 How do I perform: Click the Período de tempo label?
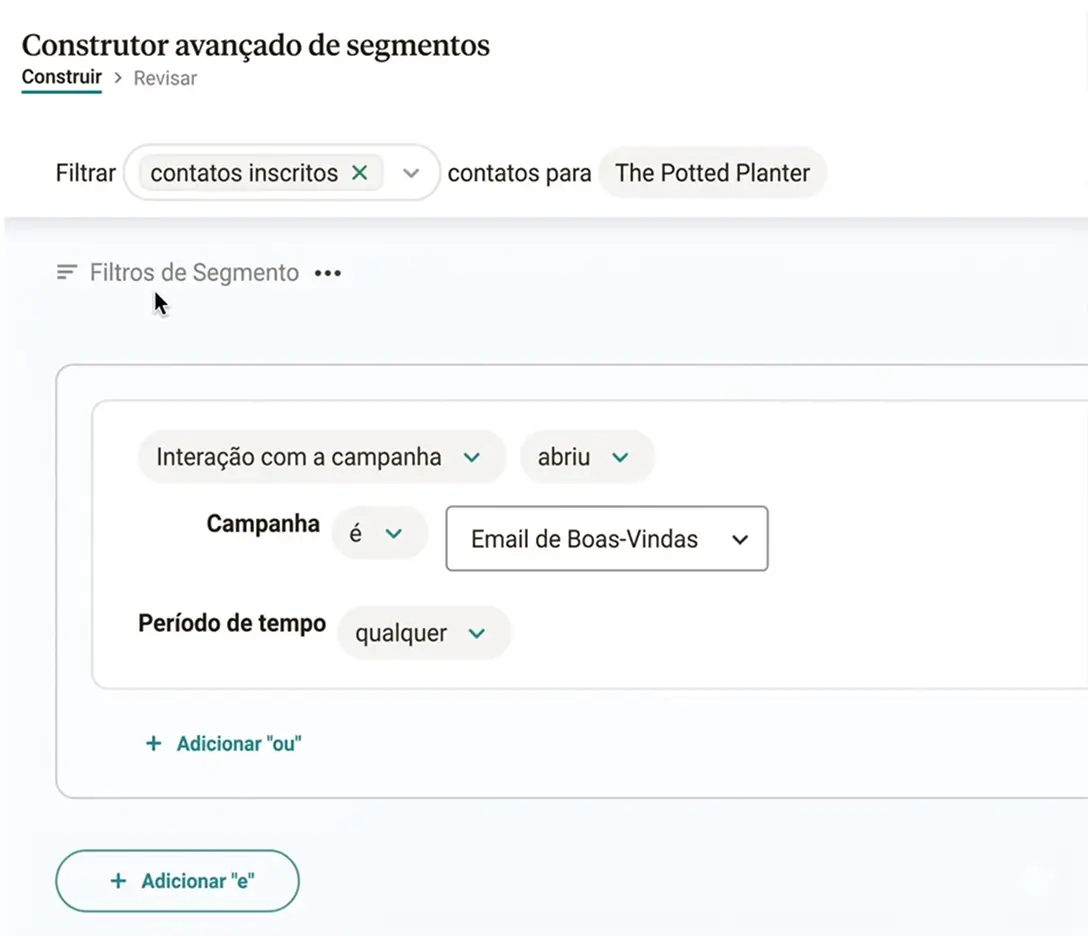pyautogui.click(x=231, y=623)
